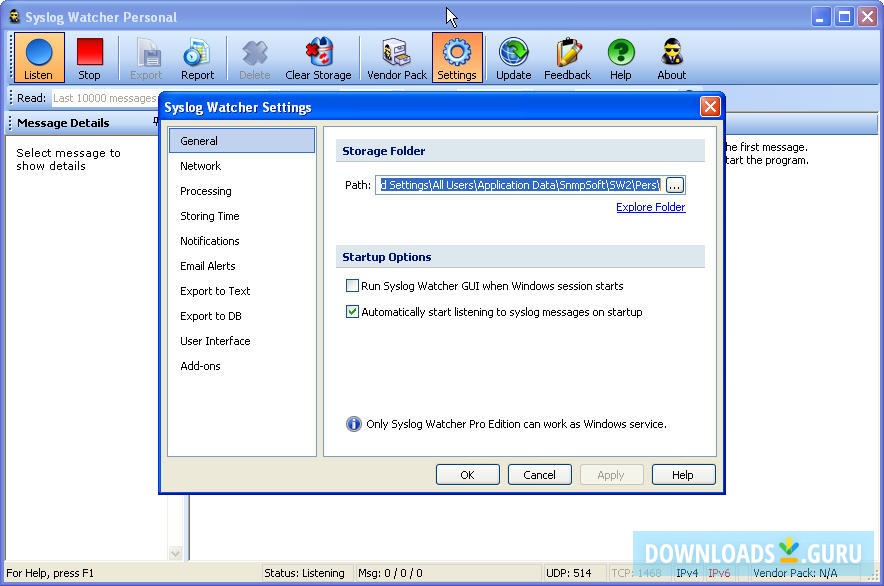Image resolution: width=884 pixels, height=586 pixels.
Task: Open the Vendor Pack toolbar icon
Action: [396, 57]
